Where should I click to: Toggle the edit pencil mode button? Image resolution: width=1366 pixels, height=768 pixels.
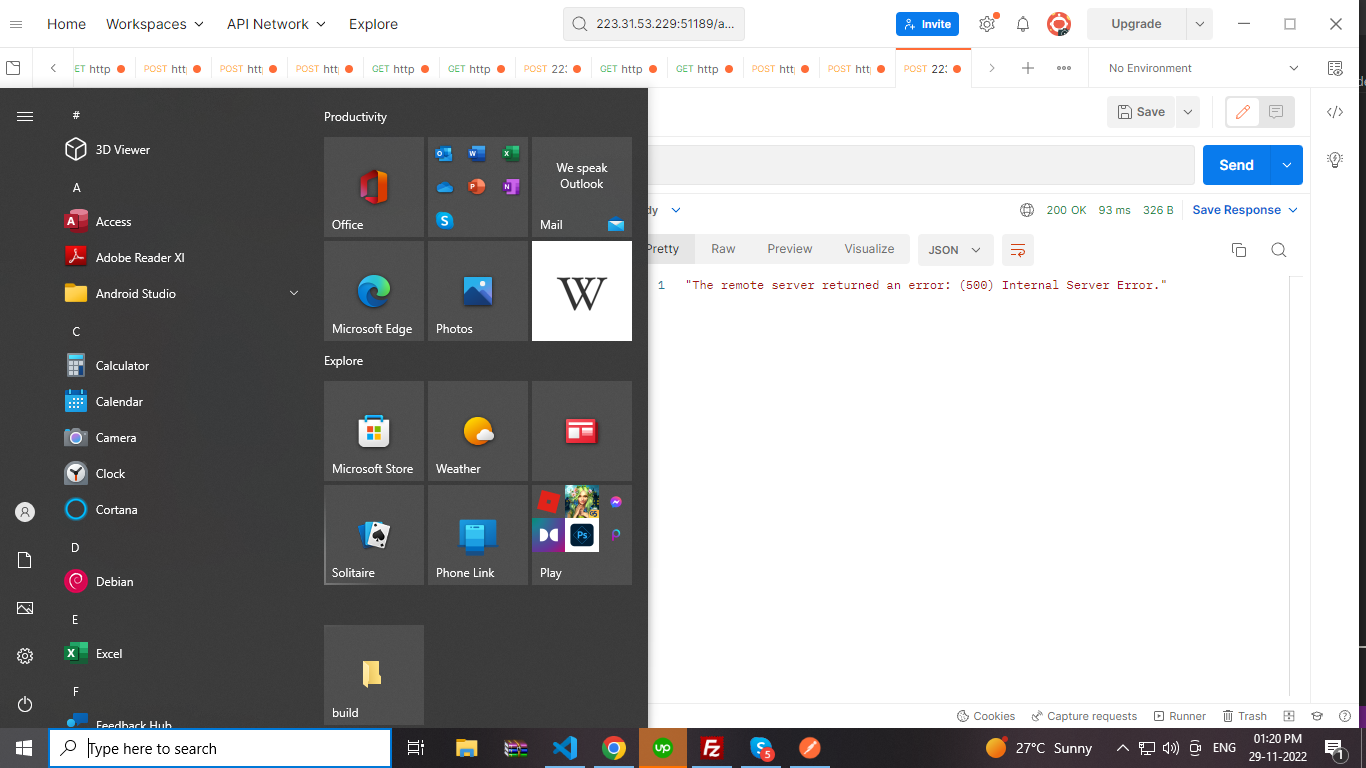tap(1243, 112)
